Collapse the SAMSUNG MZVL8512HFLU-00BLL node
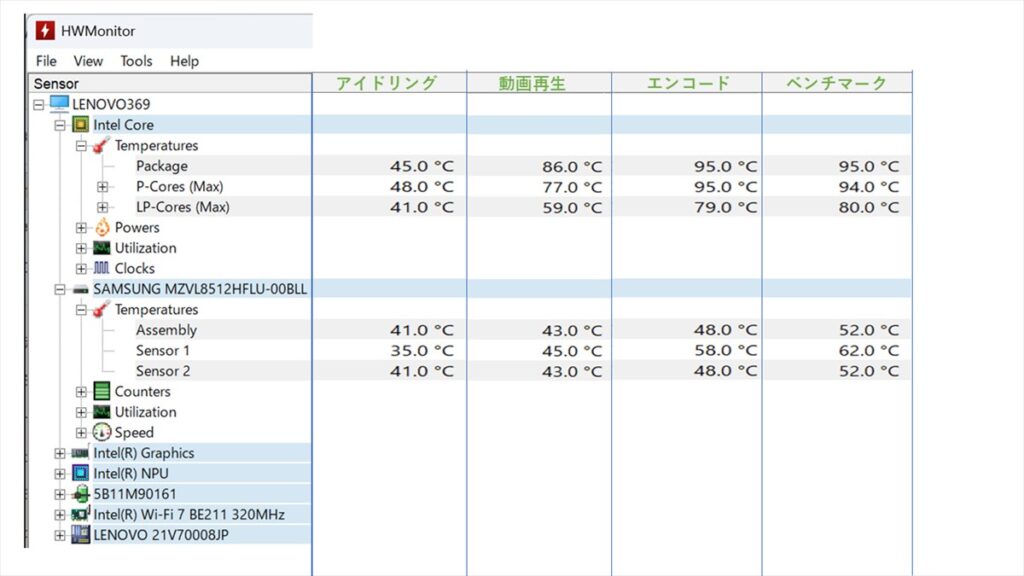Image resolution: width=1024 pixels, height=576 pixels. (60, 289)
